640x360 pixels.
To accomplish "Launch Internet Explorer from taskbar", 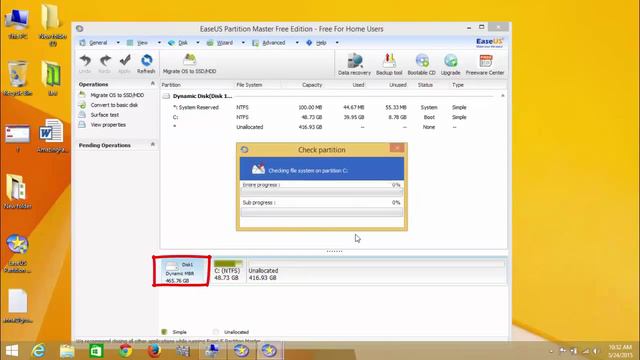I will pyautogui.click(x=38, y=351).
